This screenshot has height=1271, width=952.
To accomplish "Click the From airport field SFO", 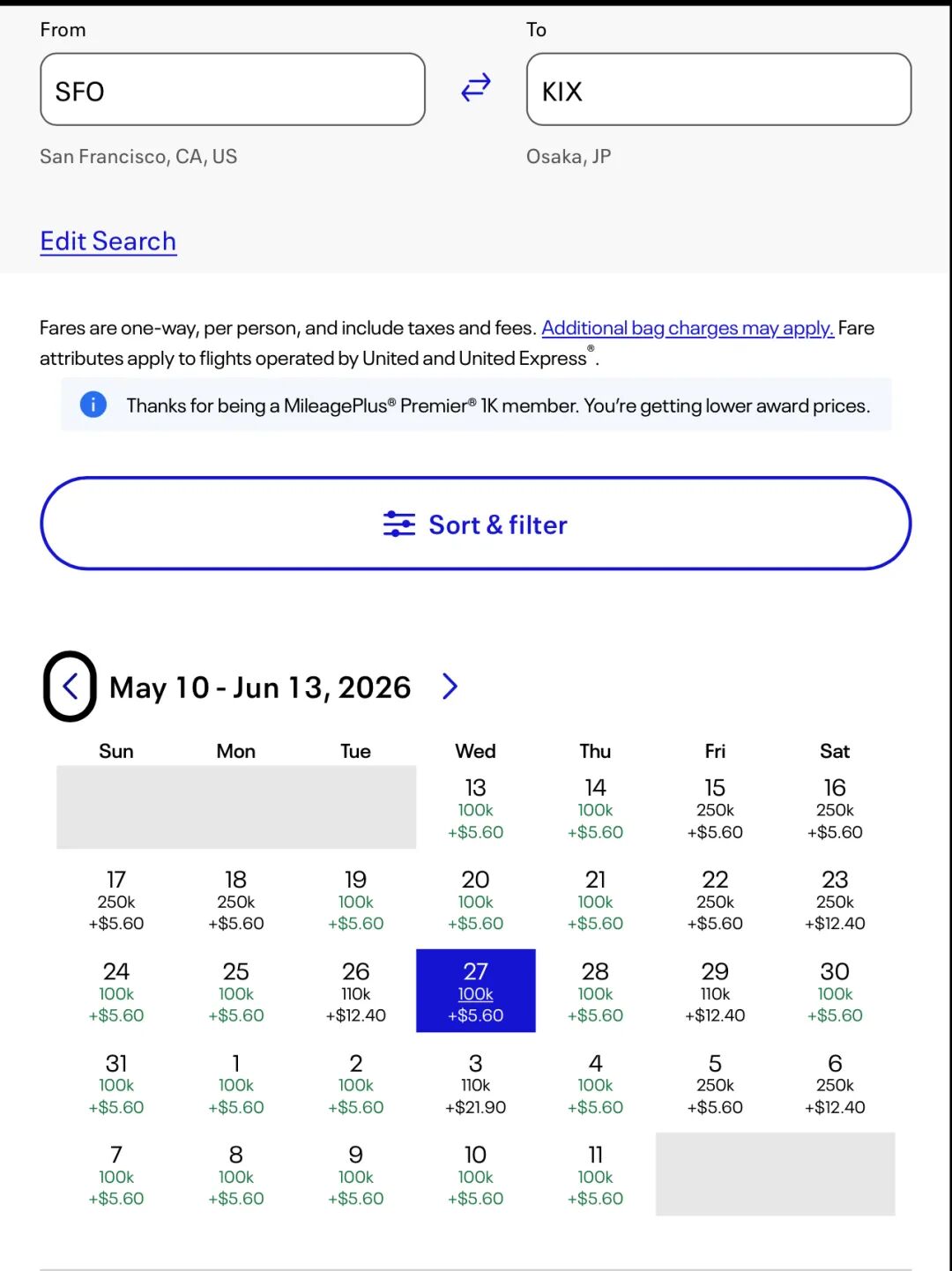I will pos(233,90).
